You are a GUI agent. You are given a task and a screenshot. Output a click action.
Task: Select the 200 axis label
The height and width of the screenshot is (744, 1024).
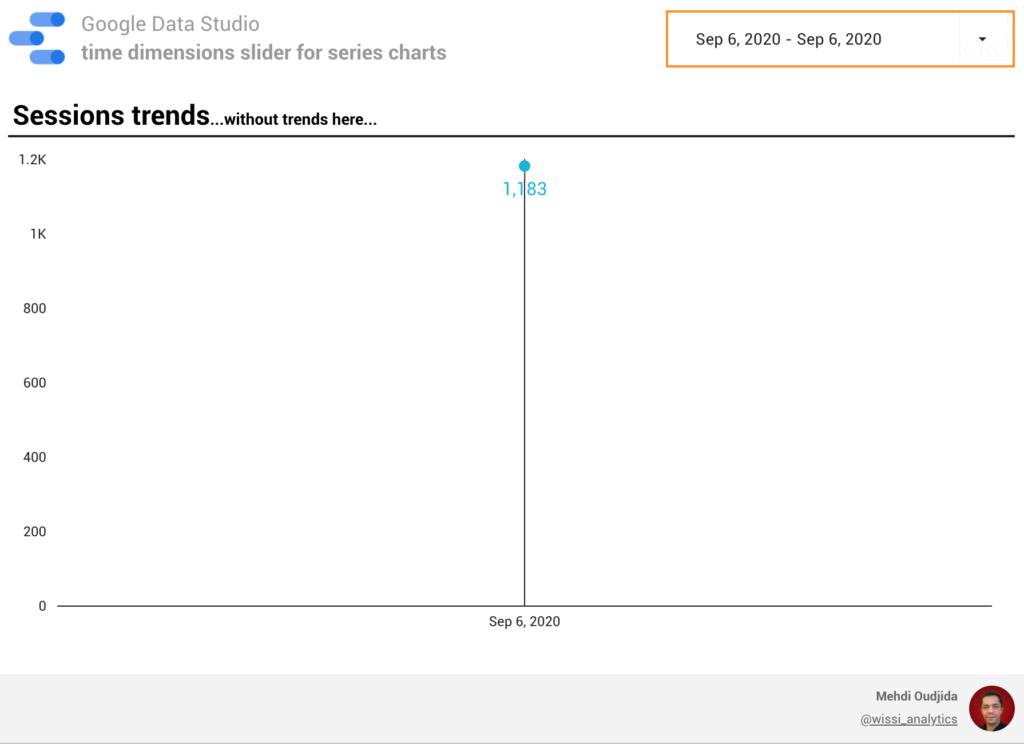coord(33,531)
